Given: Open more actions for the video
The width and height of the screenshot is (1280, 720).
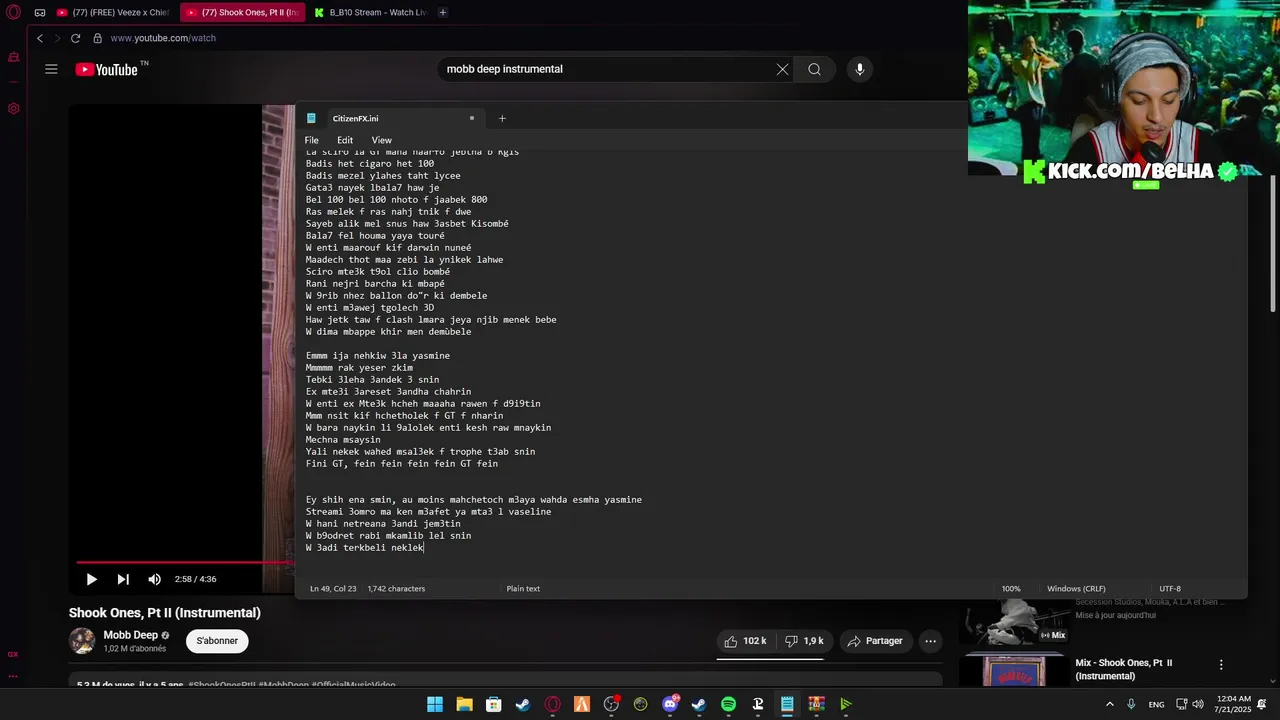Looking at the screenshot, I should 930,641.
